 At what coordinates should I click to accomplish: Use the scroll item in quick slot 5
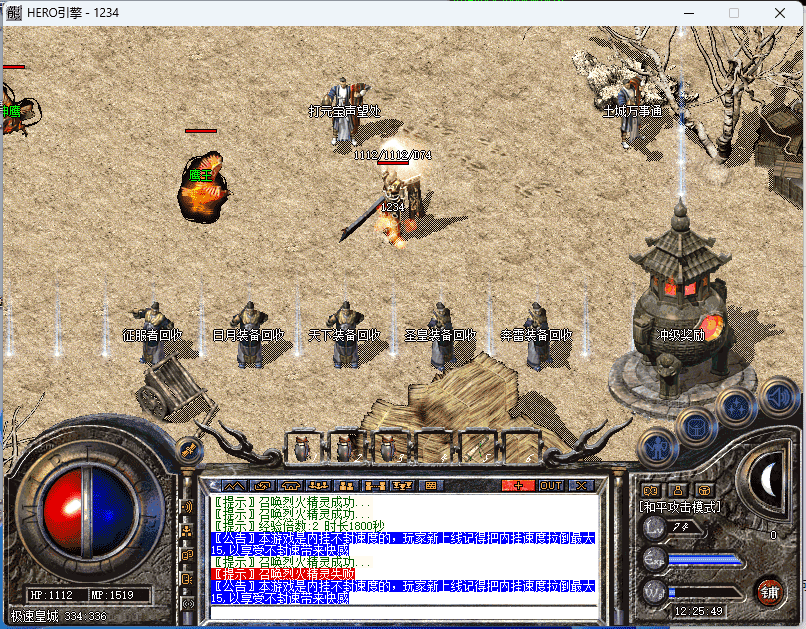click(476, 449)
